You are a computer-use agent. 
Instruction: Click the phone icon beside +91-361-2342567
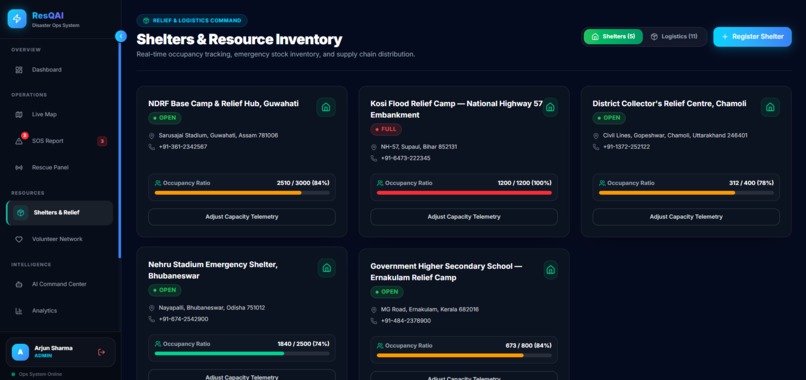click(x=152, y=147)
